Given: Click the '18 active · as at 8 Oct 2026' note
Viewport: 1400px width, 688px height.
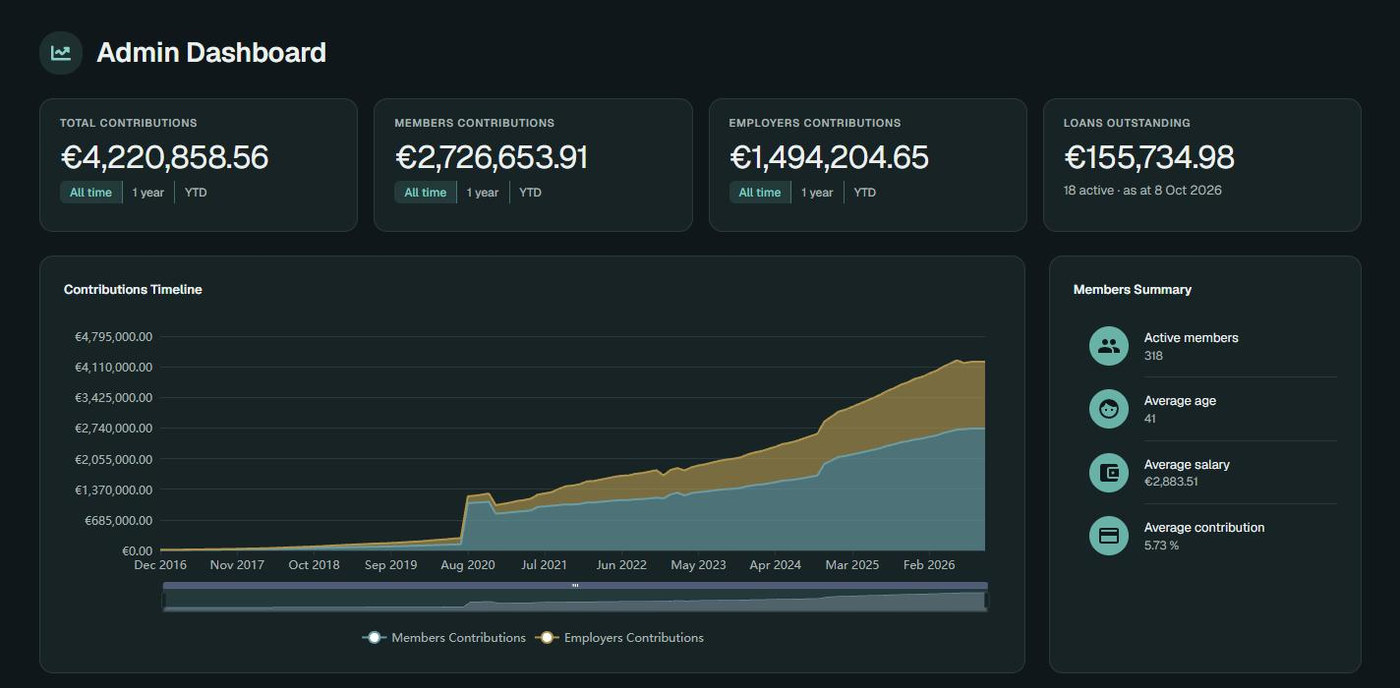Looking at the screenshot, I should click(x=1143, y=190).
